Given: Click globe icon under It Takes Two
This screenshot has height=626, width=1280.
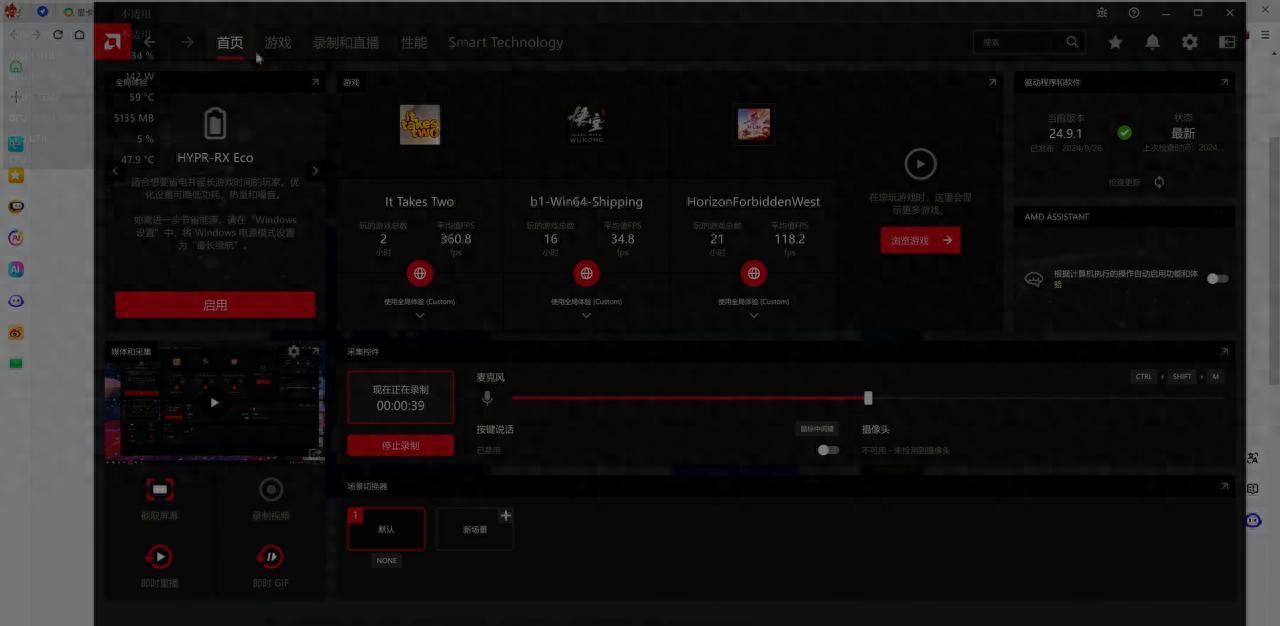Looking at the screenshot, I should point(420,273).
